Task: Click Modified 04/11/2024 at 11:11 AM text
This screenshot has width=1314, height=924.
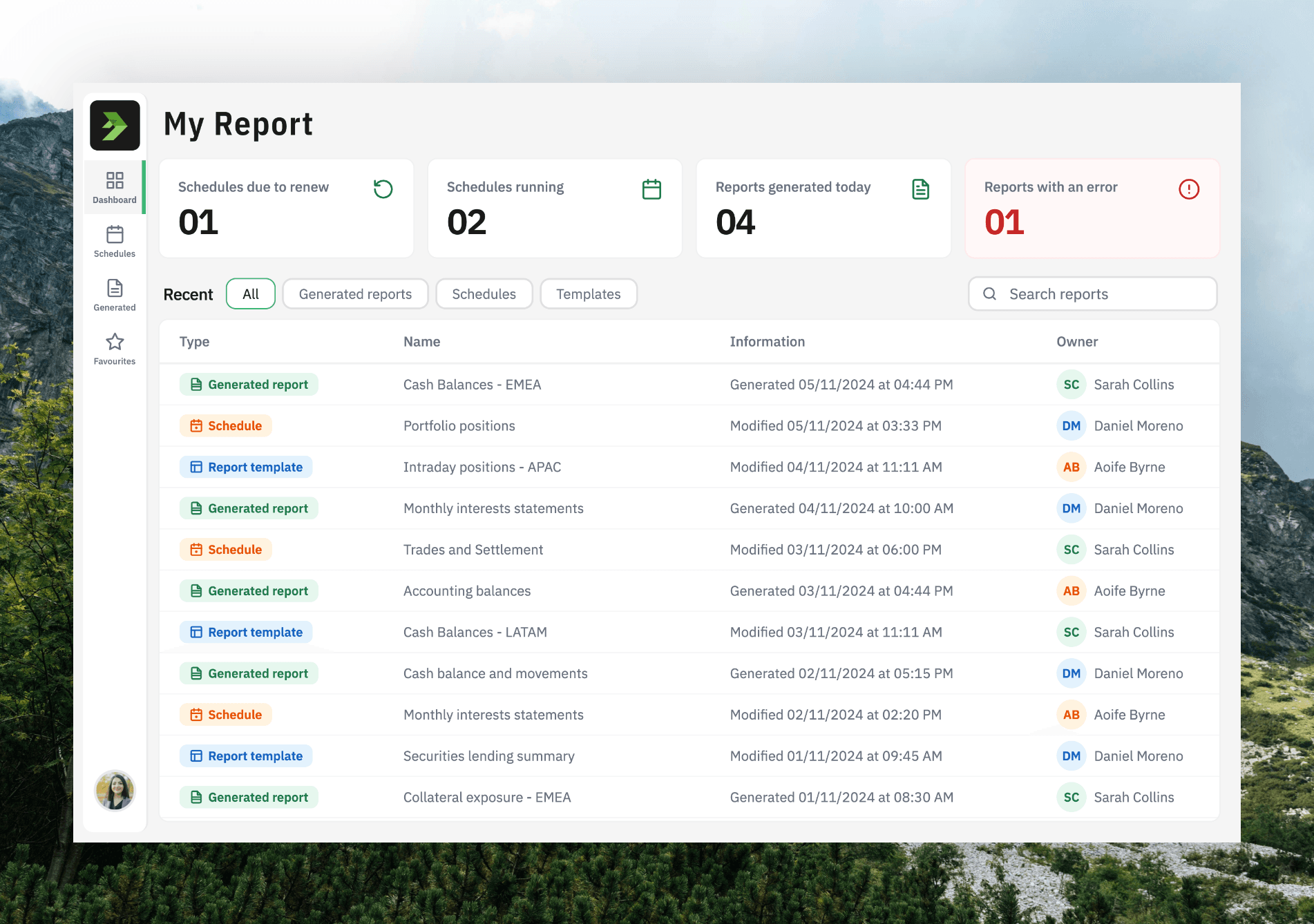Action: click(x=836, y=467)
